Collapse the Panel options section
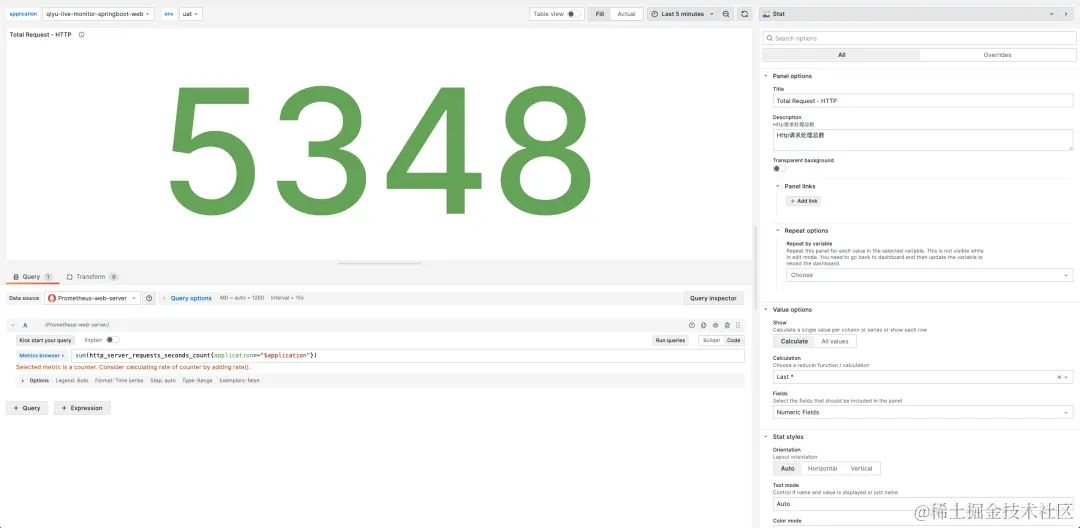Image resolution: width=1080 pixels, height=528 pixels. pos(766,76)
